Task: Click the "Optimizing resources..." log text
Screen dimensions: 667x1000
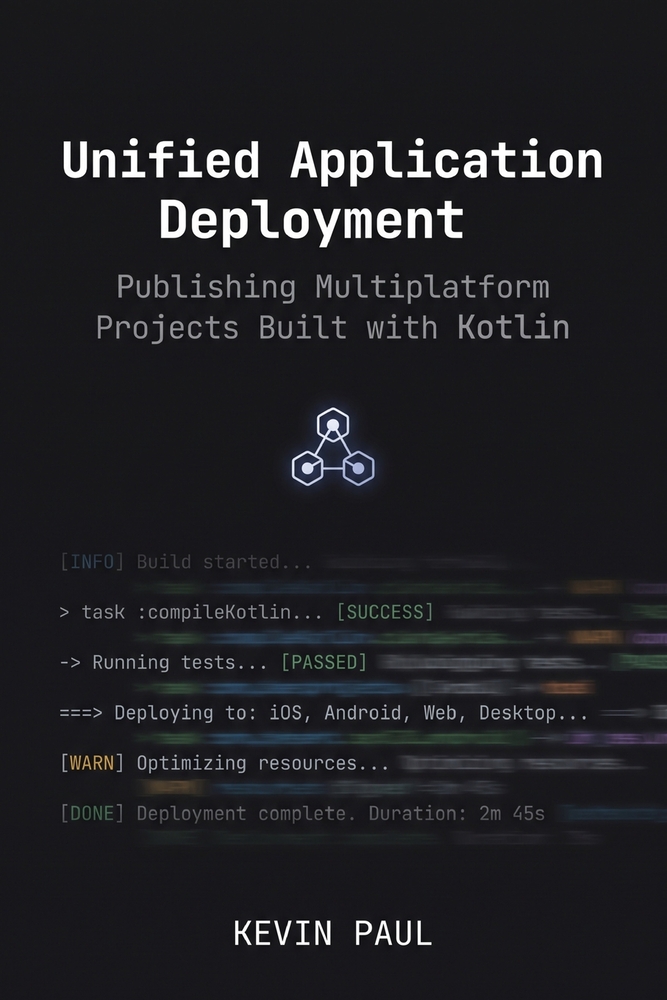Action: [x=263, y=763]
